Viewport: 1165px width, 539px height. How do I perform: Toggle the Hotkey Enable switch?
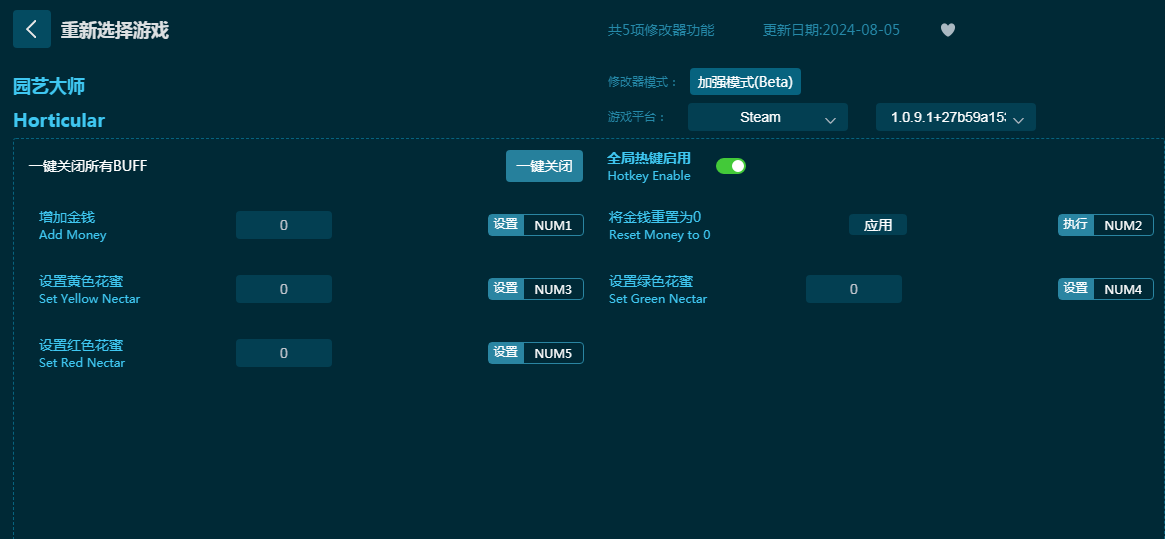pos(731,166)
